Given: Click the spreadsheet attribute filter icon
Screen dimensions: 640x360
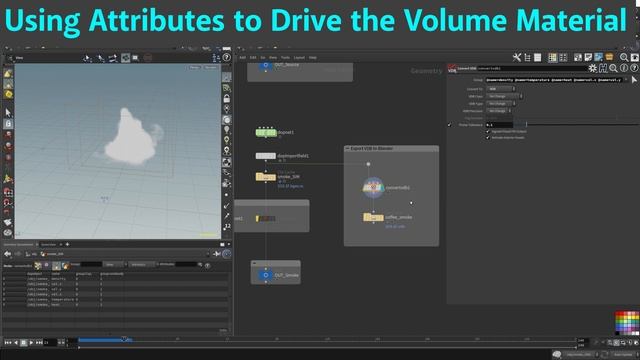Looking at the screenshot, I should [x=200, y=265].
